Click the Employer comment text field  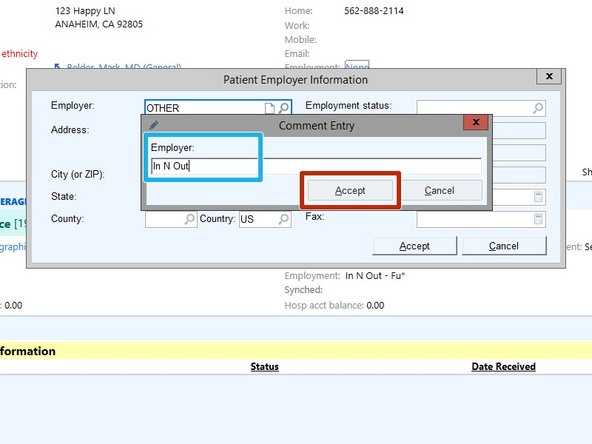pyautogui.click(x=316, y=166)
